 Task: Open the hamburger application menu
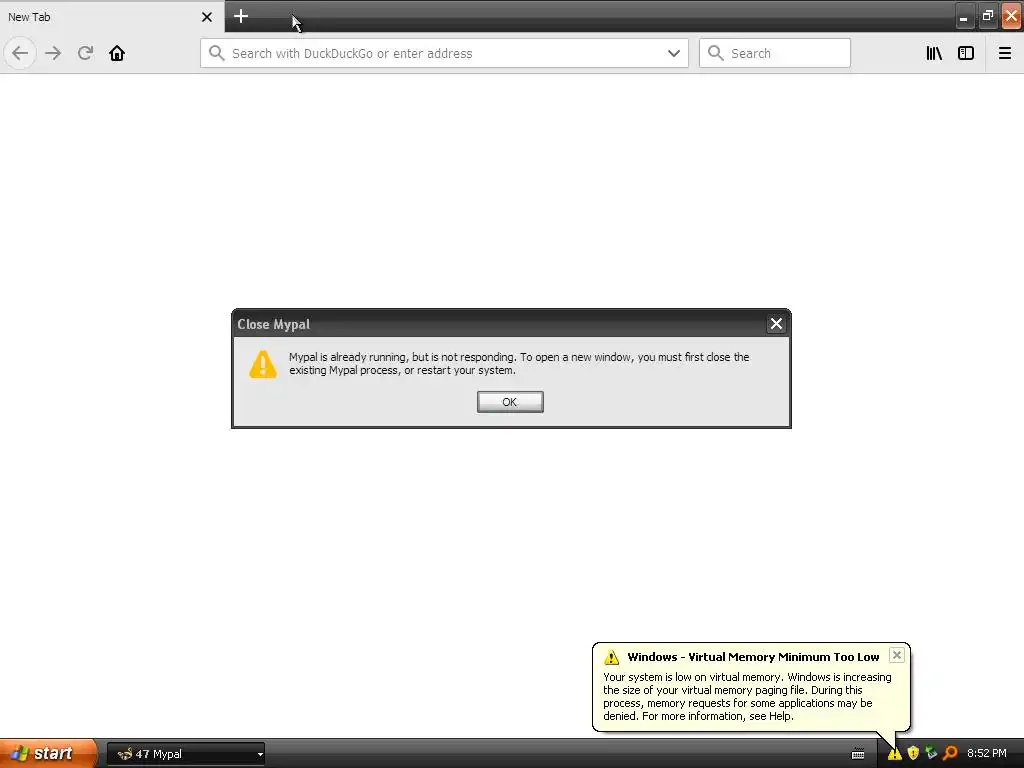[x=1005, y=53]
